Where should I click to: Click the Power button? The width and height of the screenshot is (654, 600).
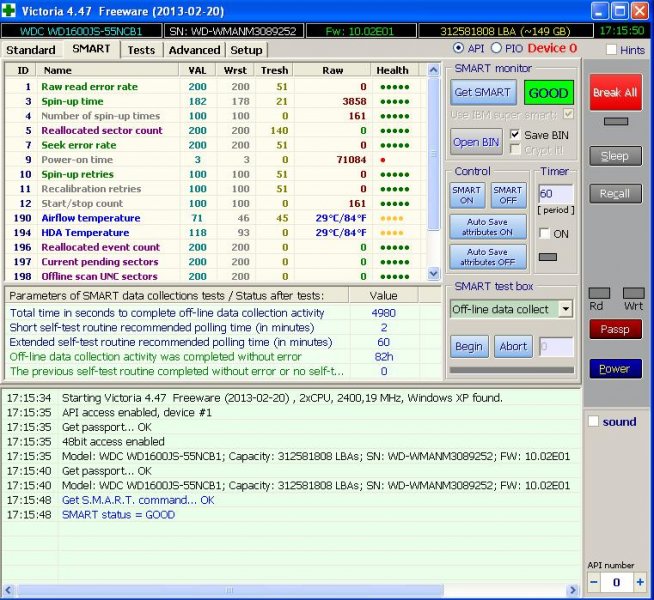615,368
